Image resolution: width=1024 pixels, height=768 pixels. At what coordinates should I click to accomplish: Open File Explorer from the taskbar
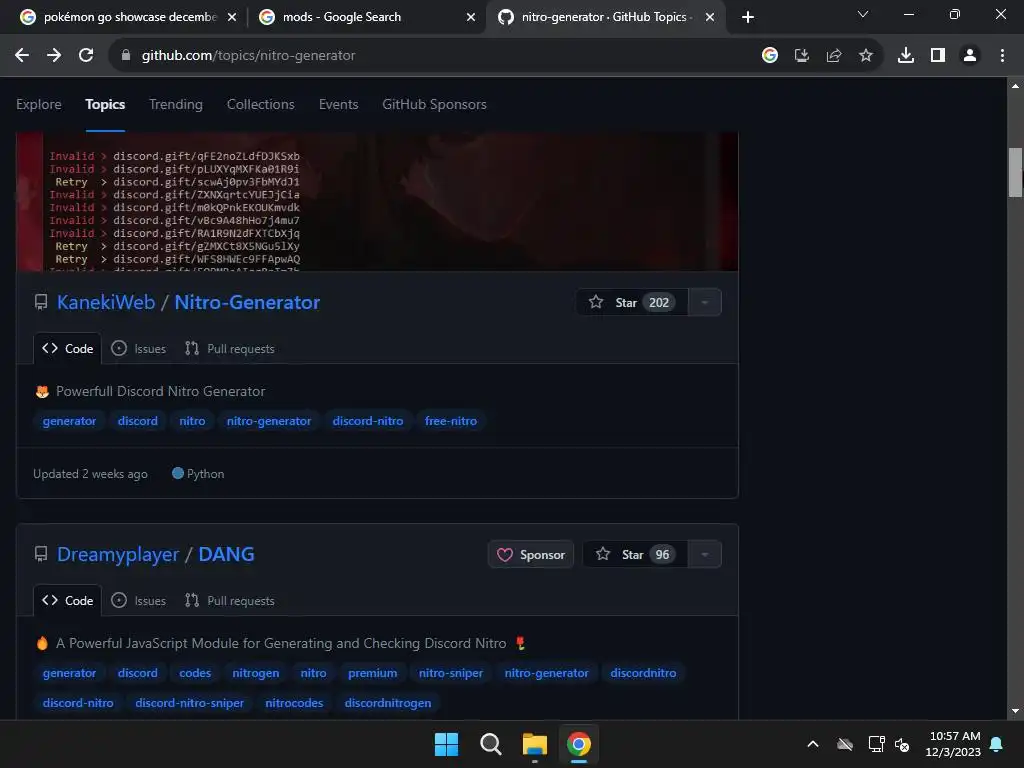click(534, 744)
